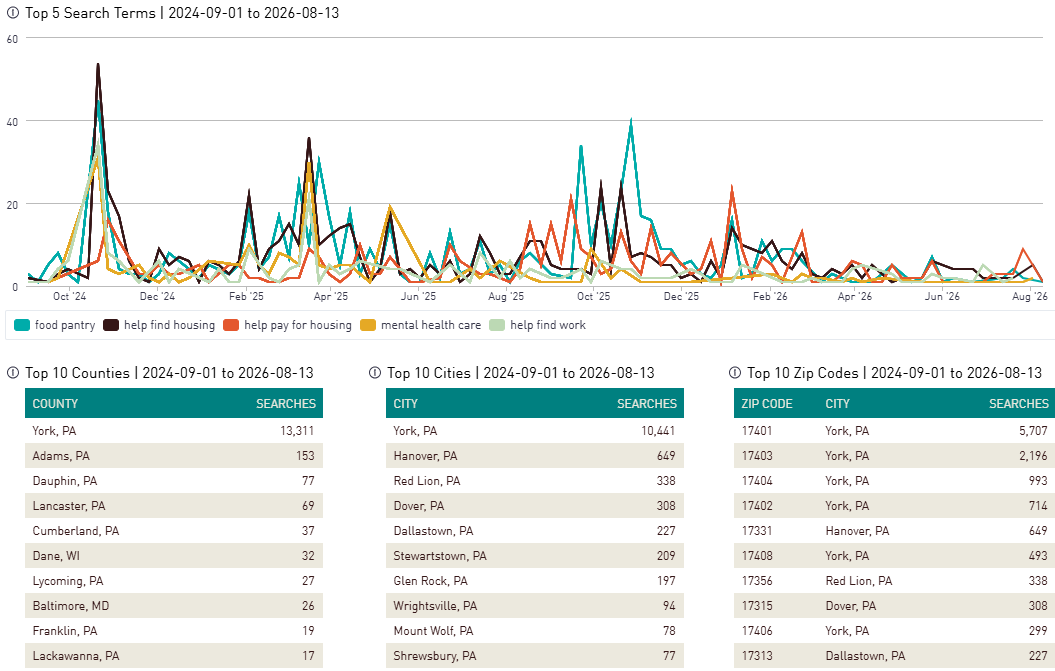Select zip code 17356 row
Screen dimensions: 1055x671
(894, 581)
